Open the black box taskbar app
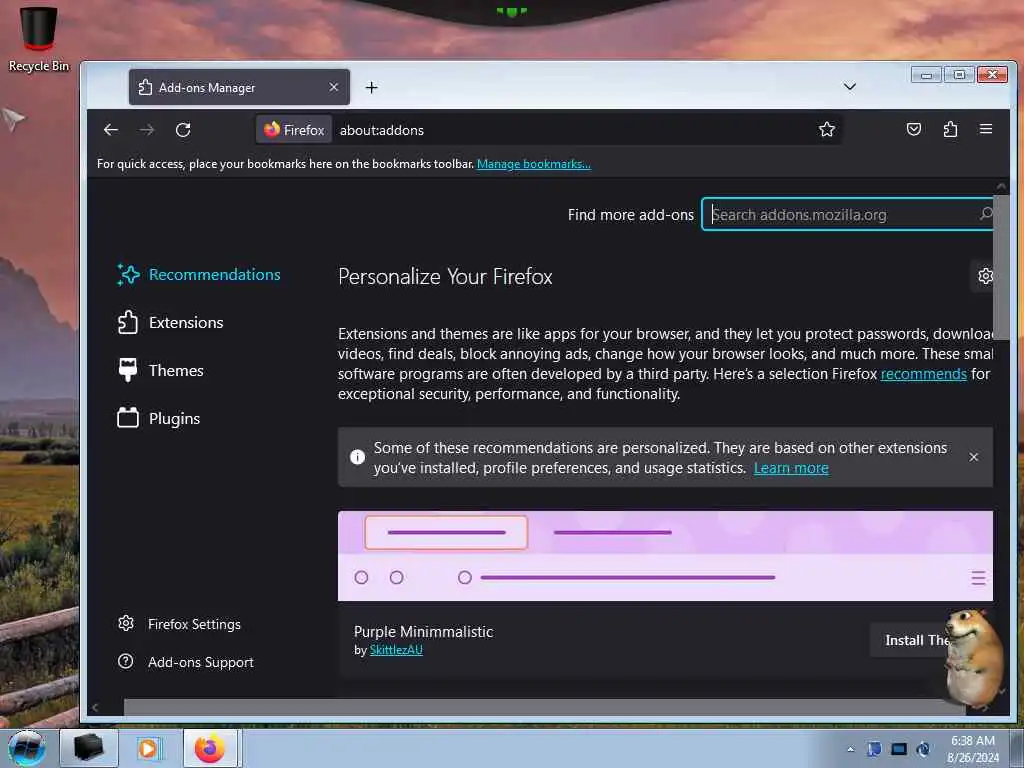This screenshot has width=1024, height=768. click(x=89, y=748)
